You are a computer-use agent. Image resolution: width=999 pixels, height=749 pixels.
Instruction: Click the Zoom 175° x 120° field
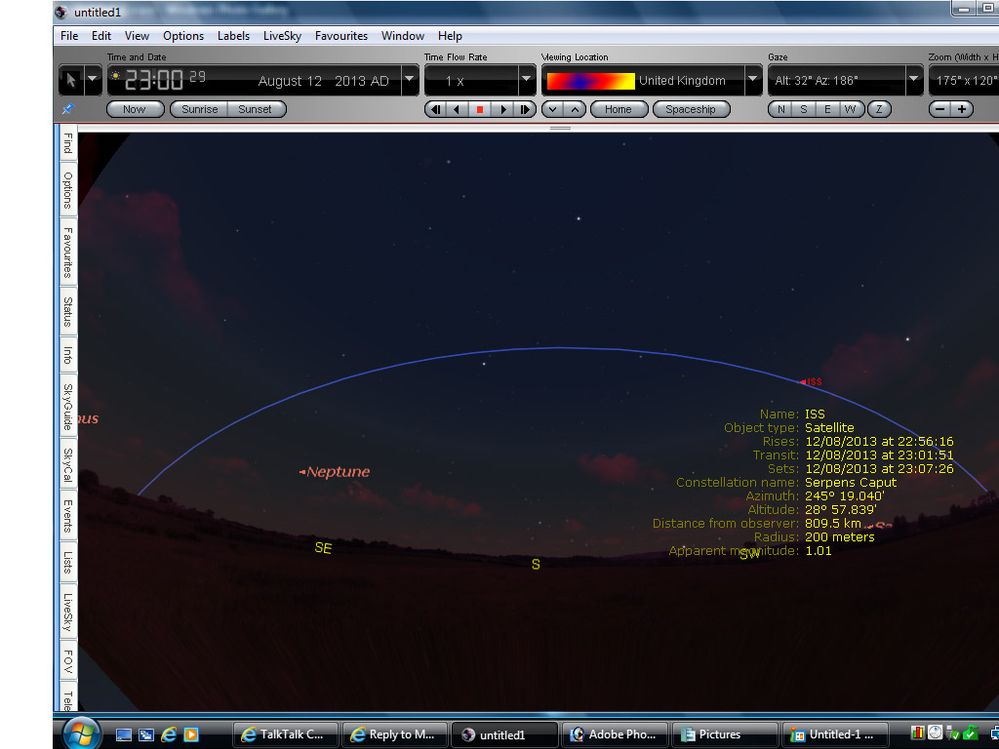(x=965, y=81)
